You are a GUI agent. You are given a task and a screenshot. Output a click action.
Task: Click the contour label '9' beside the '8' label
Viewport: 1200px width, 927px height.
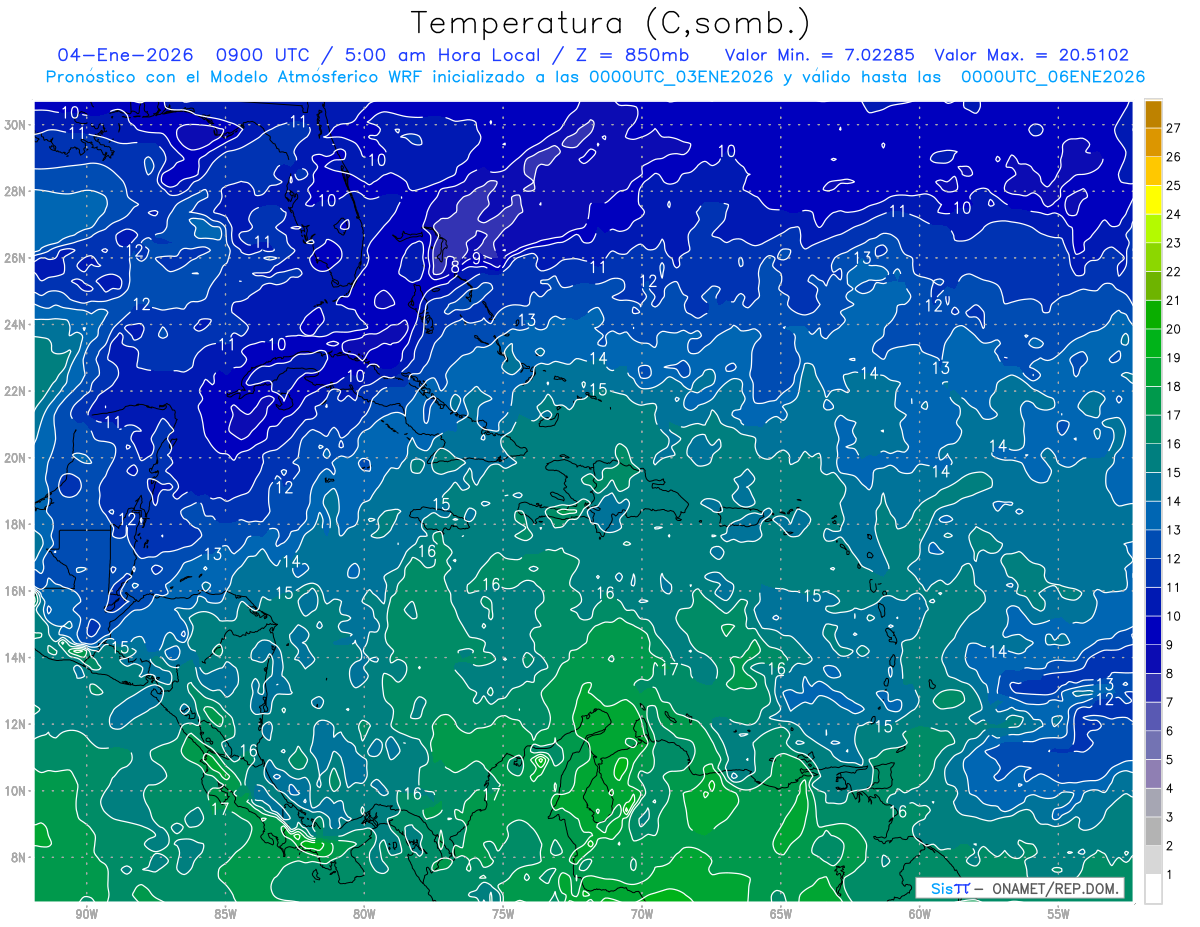(x=477, y=258)
